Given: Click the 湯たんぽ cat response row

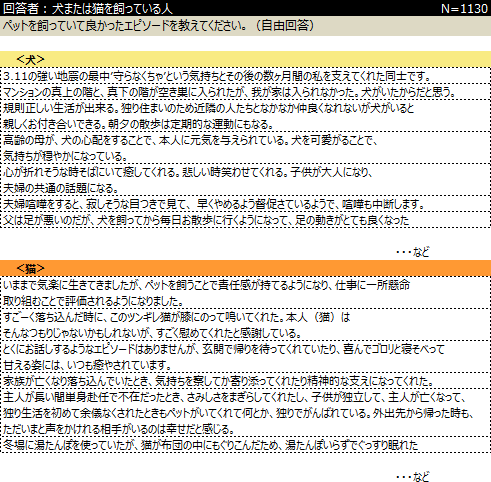Looking at the screenshot, I should (x=245, y=445).
